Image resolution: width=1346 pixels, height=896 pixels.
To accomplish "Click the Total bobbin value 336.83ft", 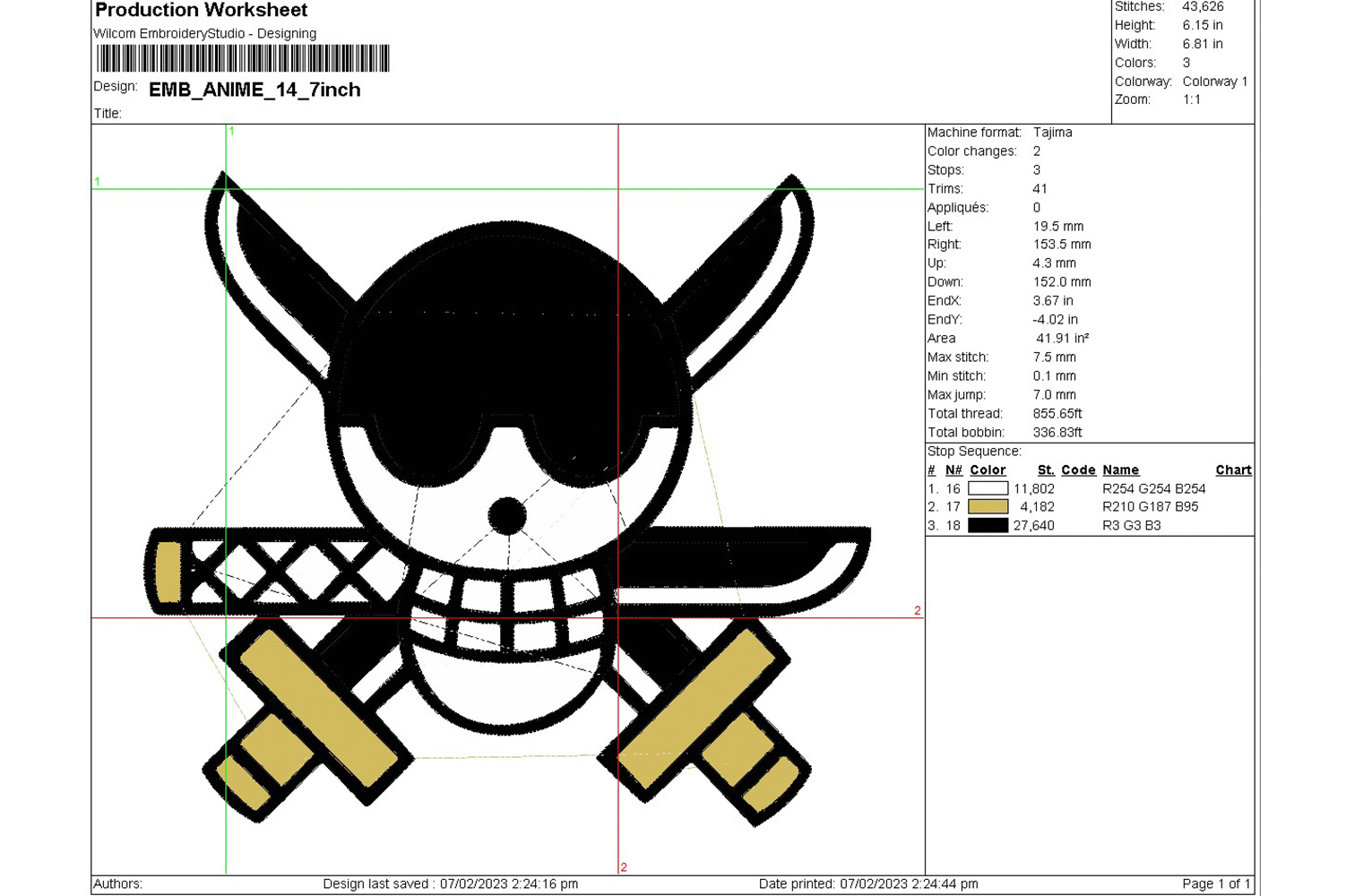I will click(x=1057, y=432).
